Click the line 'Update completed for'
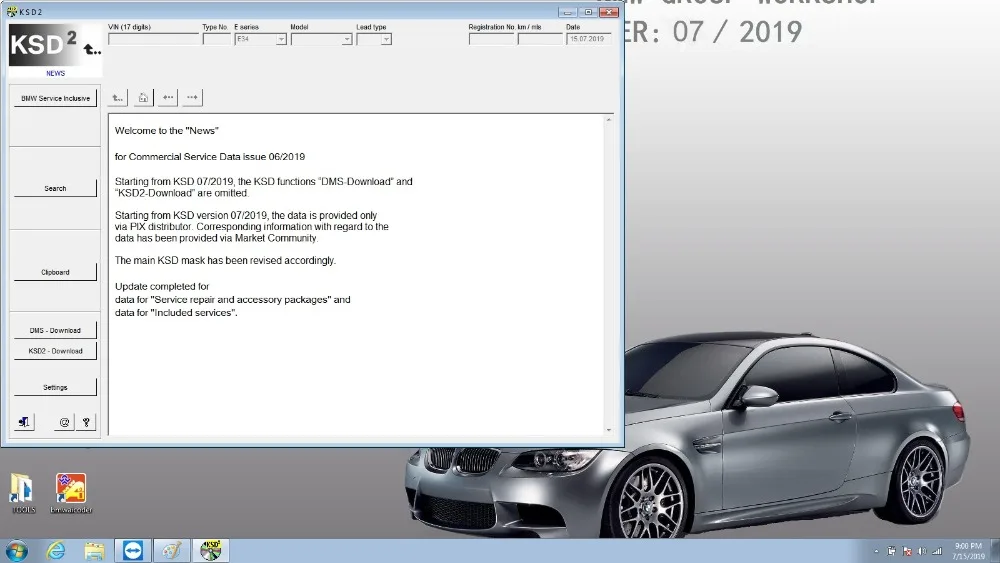This screenshot has height=563, width=1000. click(162, 287)
